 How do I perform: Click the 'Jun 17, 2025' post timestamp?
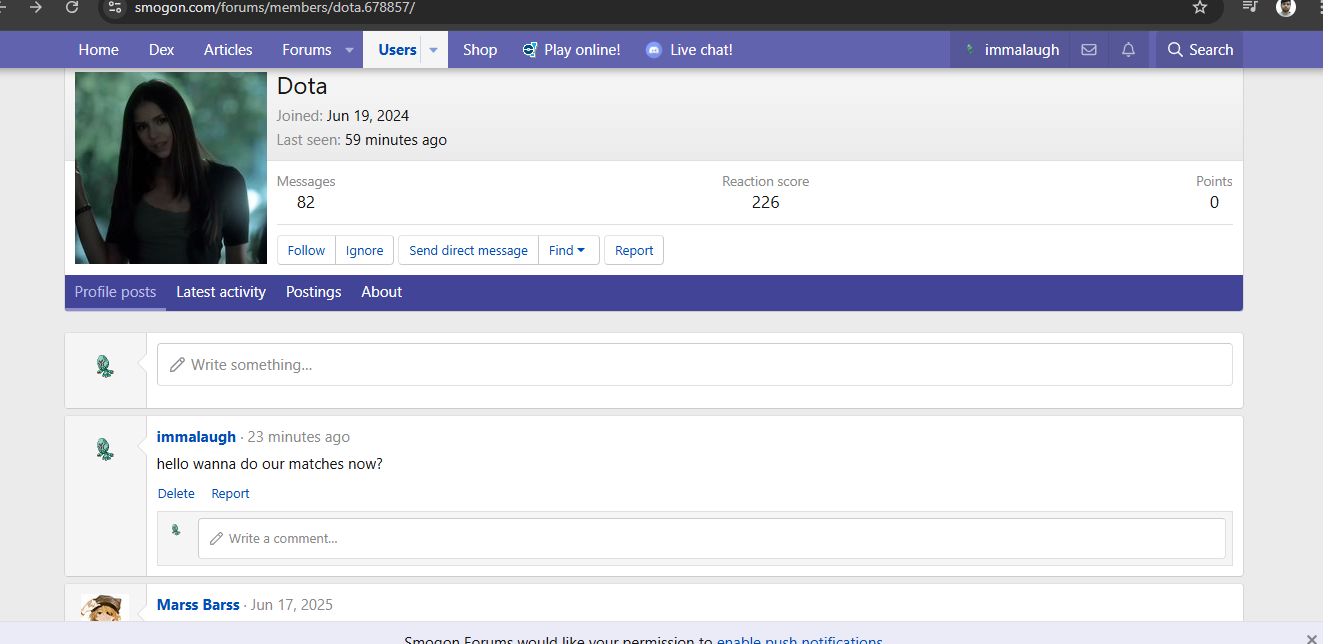[x=292, y=605]
